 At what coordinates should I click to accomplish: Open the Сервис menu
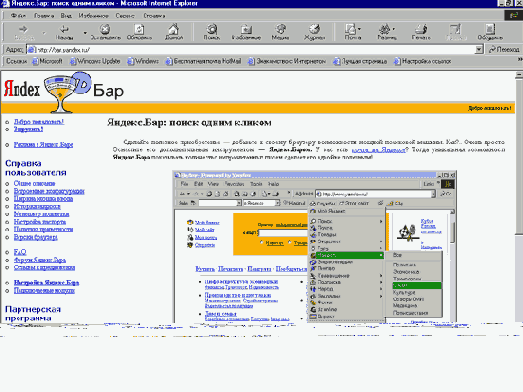pyautogui.click(x=125, y=16)
